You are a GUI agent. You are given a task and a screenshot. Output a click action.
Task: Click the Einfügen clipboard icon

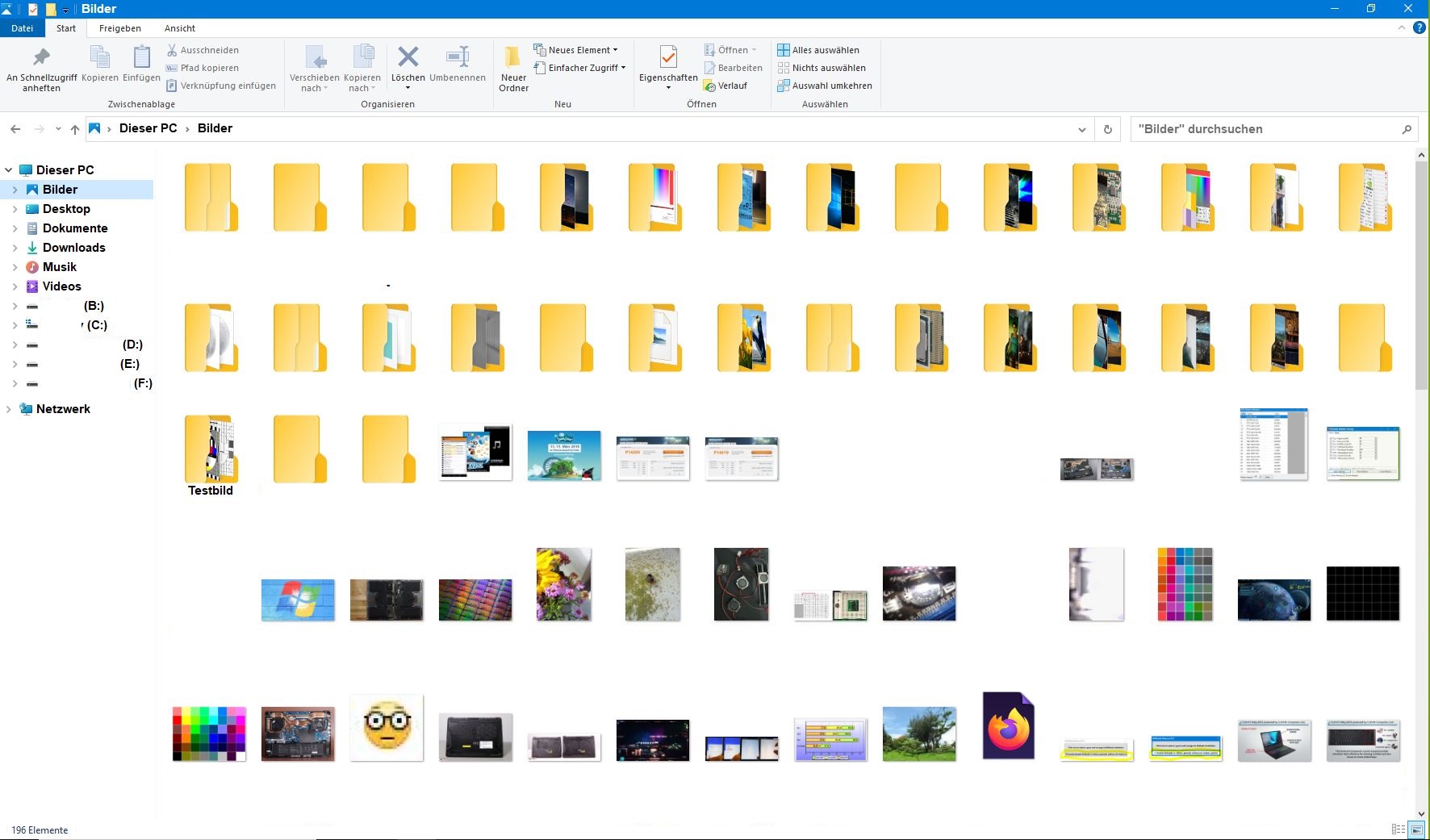click(x=141, y=64)
